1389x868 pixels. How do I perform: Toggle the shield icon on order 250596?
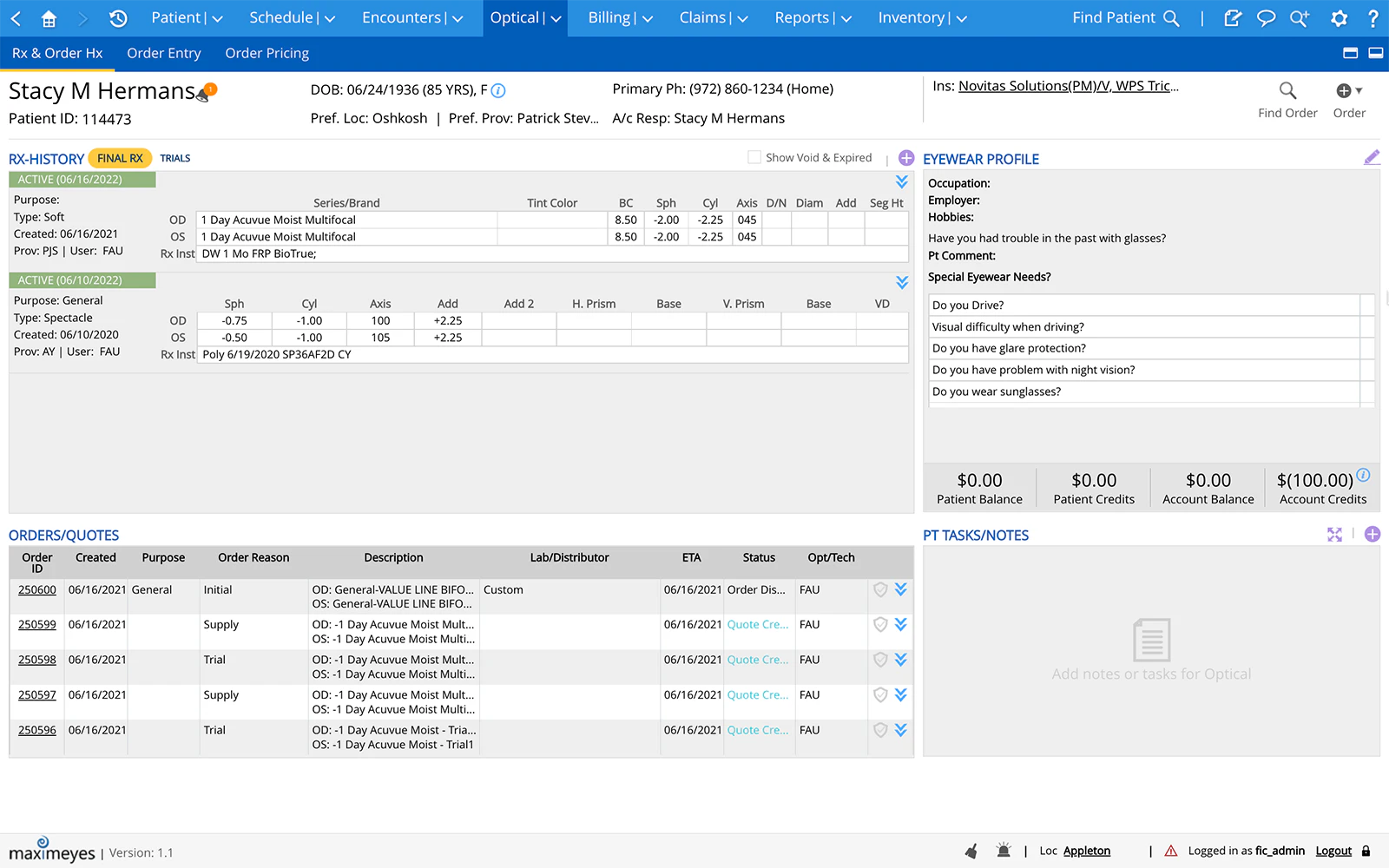[879, 730]
